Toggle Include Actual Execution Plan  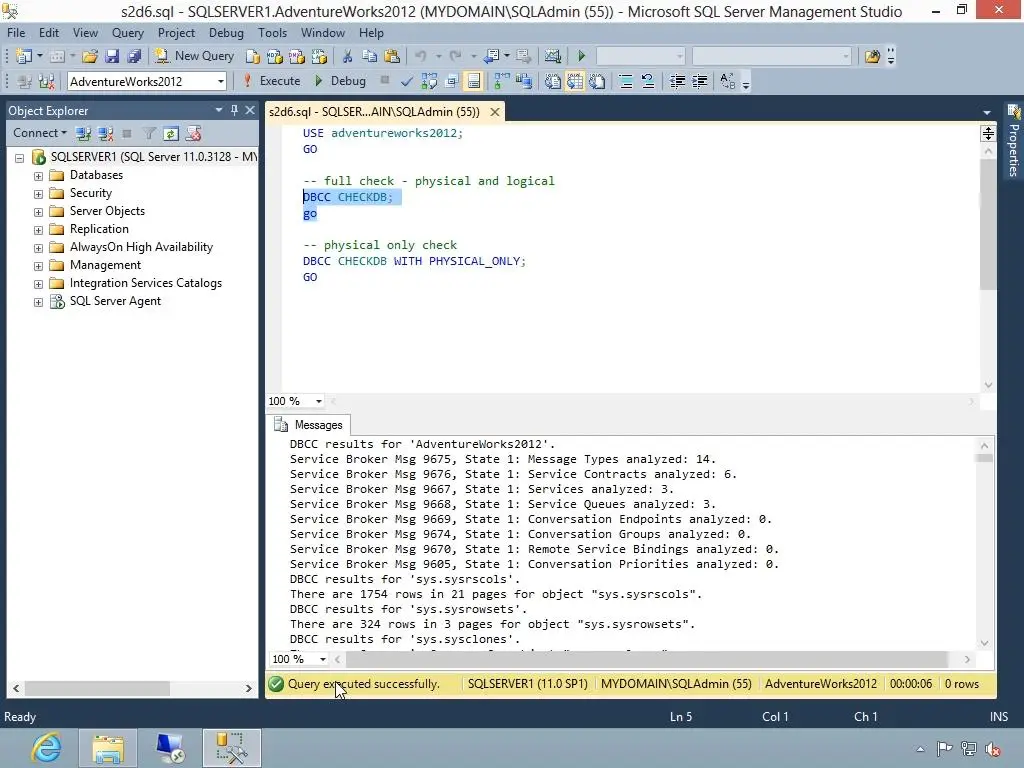pyautogui.click(x=499, y=81)
